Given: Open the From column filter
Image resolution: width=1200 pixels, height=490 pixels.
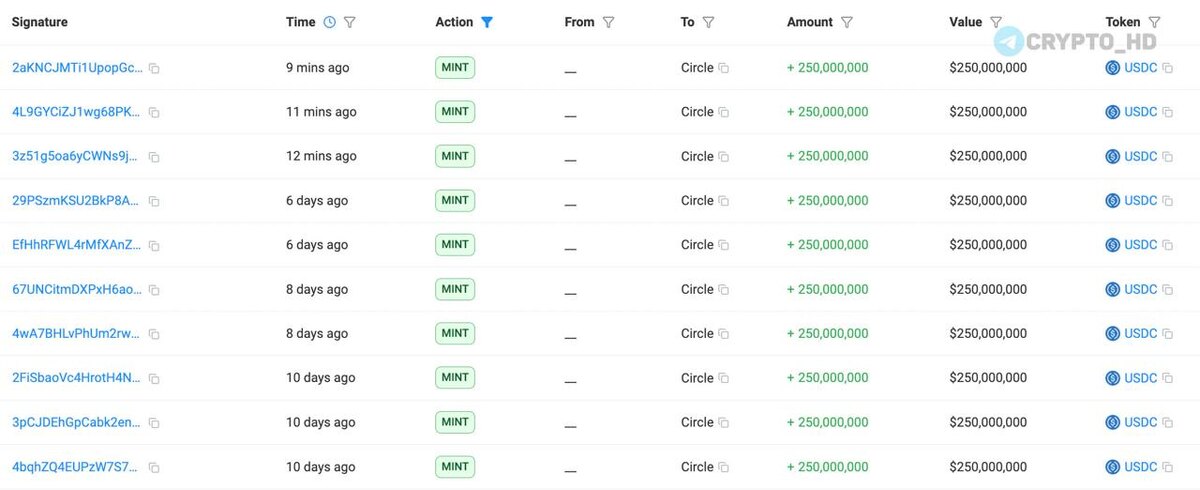Looking at the screenshot, I should click(x=608, y=22).
